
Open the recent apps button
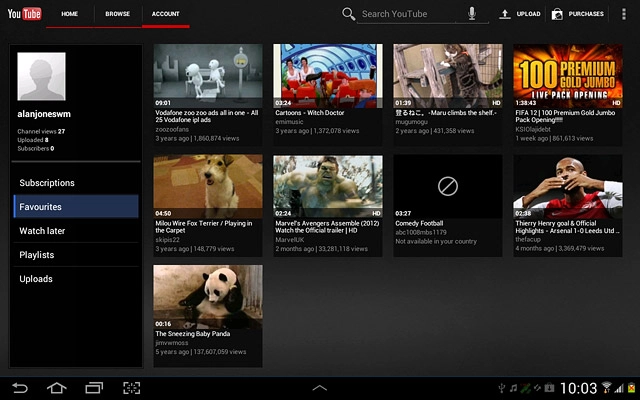pyautogui.click(x=94, y=387)
